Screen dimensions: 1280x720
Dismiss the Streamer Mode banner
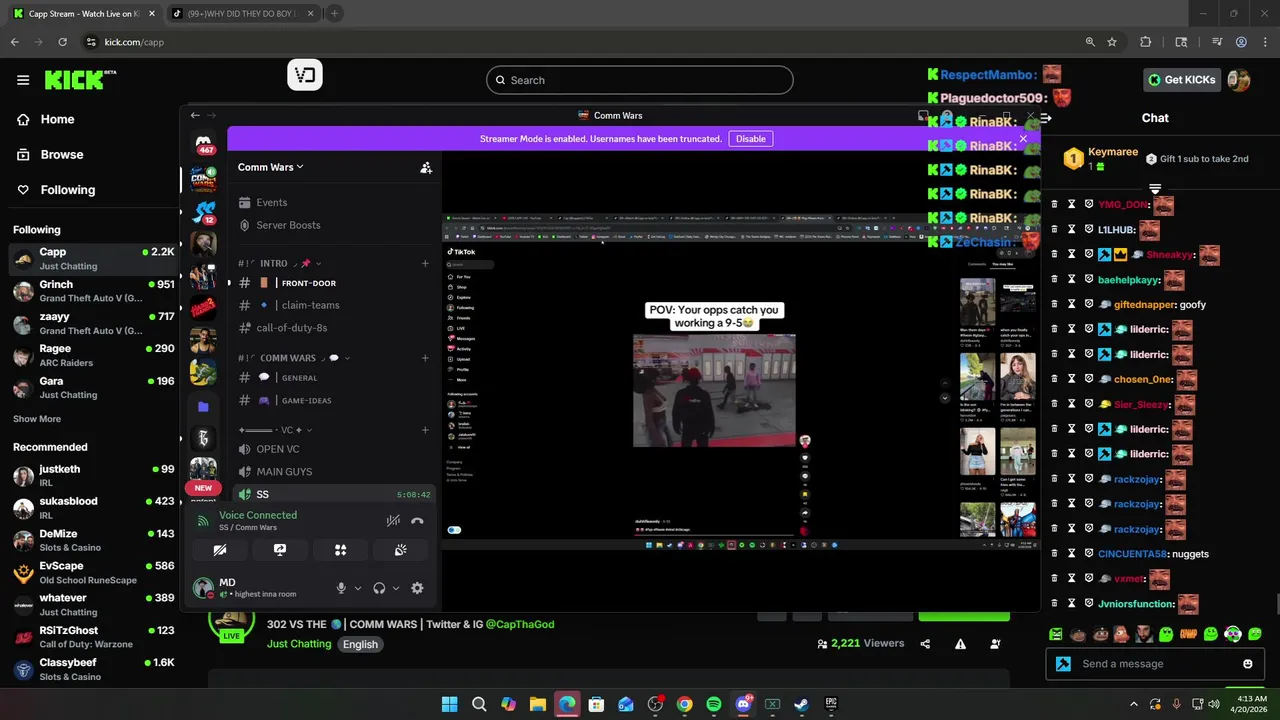coord(1023,139)
